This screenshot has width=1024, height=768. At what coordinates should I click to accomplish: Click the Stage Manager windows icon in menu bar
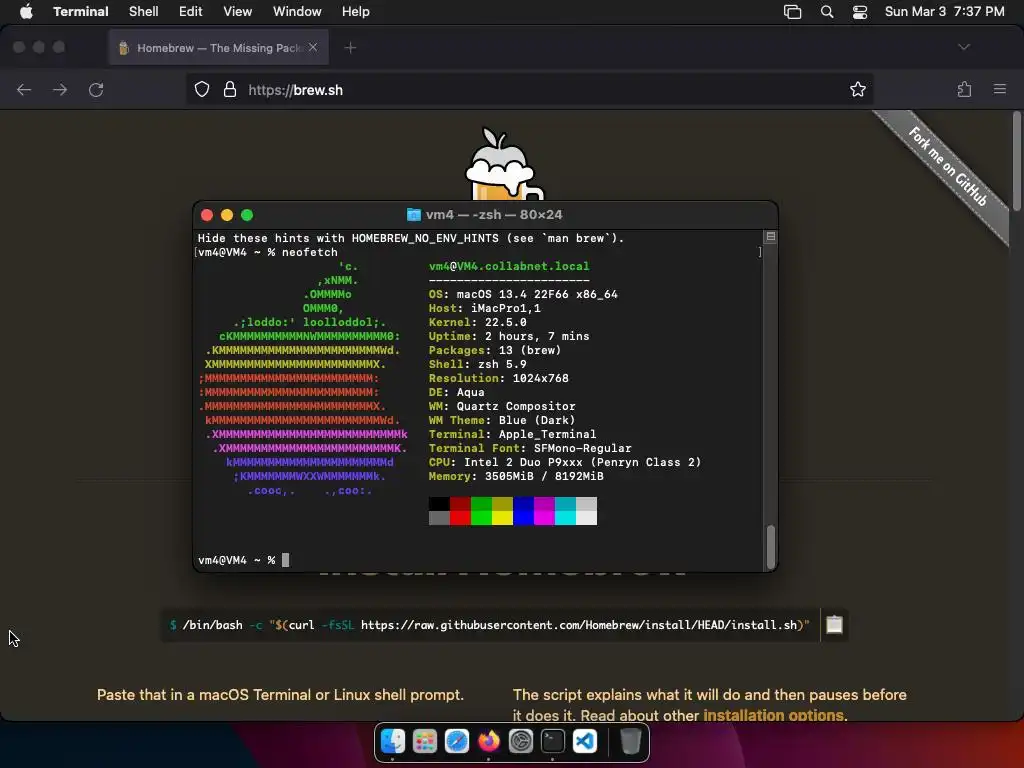pos(792,12)
